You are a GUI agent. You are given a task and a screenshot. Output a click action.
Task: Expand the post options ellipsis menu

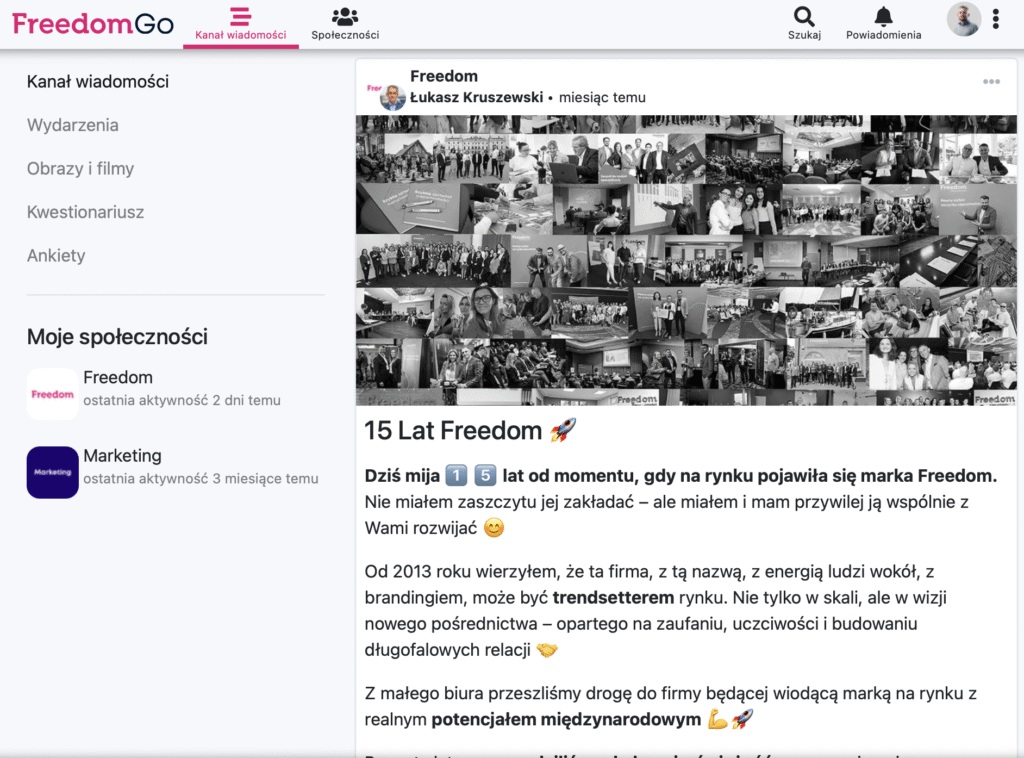click(x=991, y=82)
